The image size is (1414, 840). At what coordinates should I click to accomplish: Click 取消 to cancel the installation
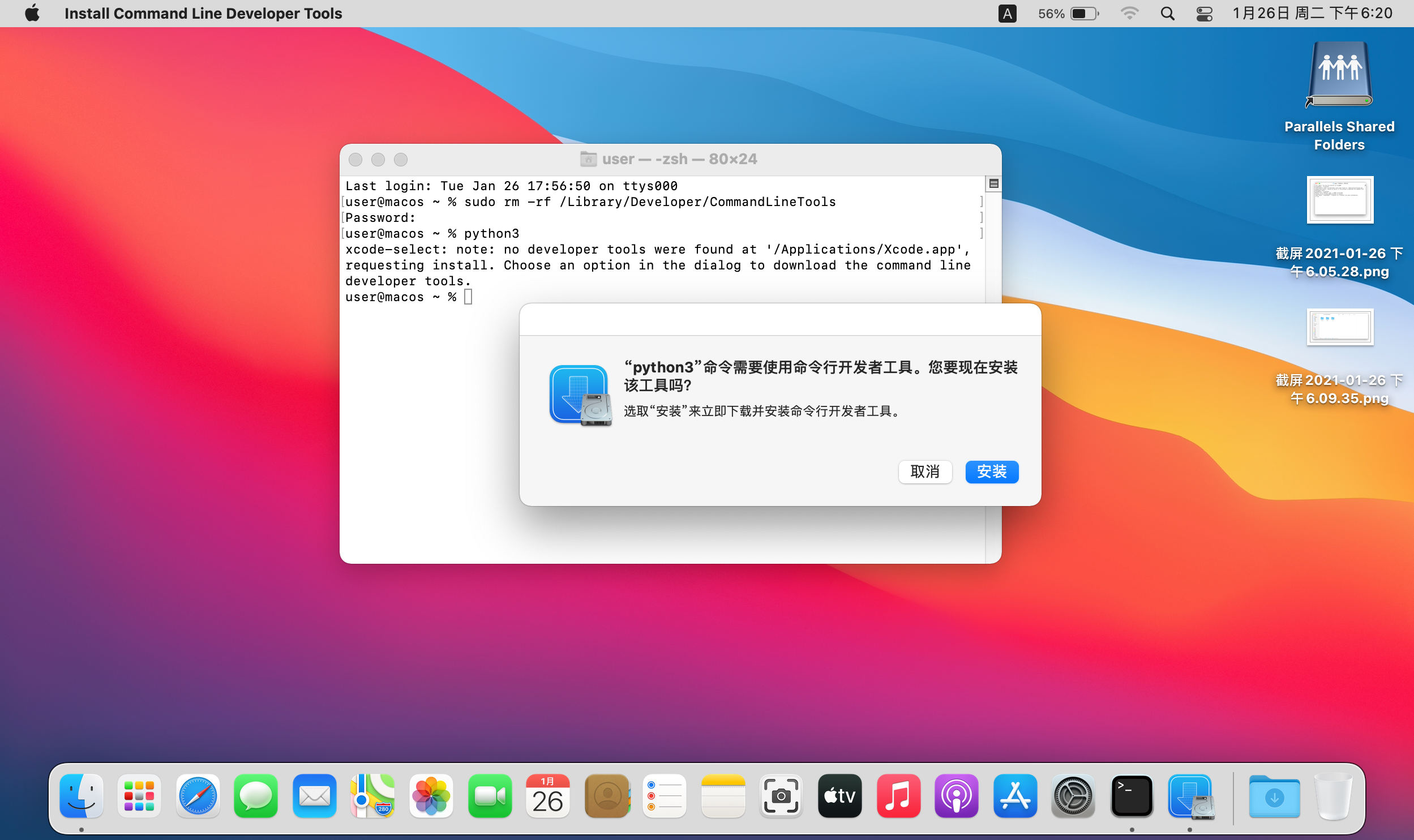click(925, 472)
